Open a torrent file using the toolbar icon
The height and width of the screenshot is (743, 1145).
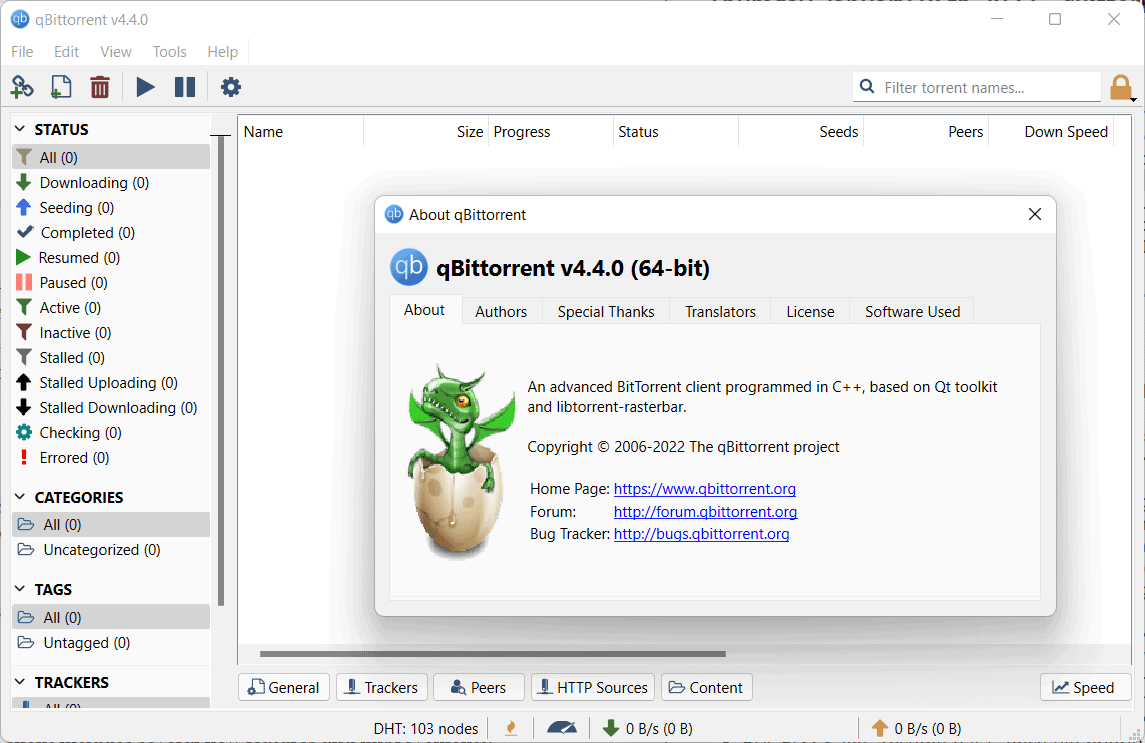pyautogui.click(x=60, y=87)
